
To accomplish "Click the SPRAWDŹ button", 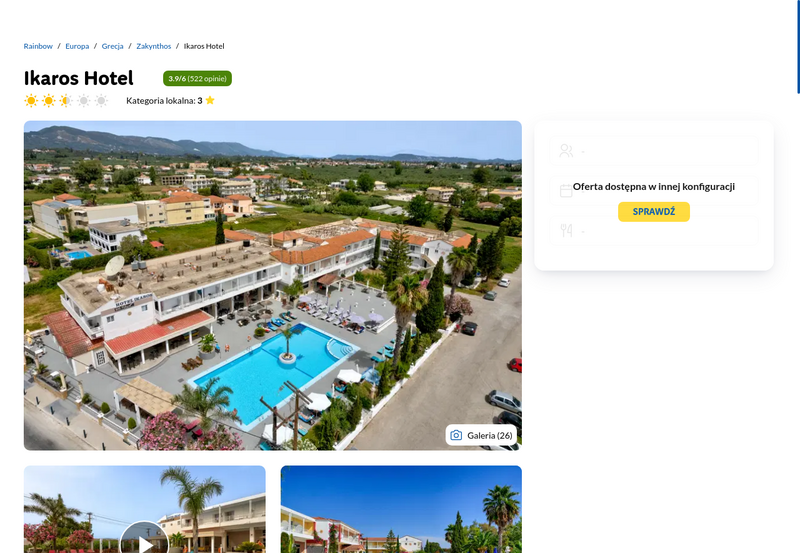I will click(654, 212).
